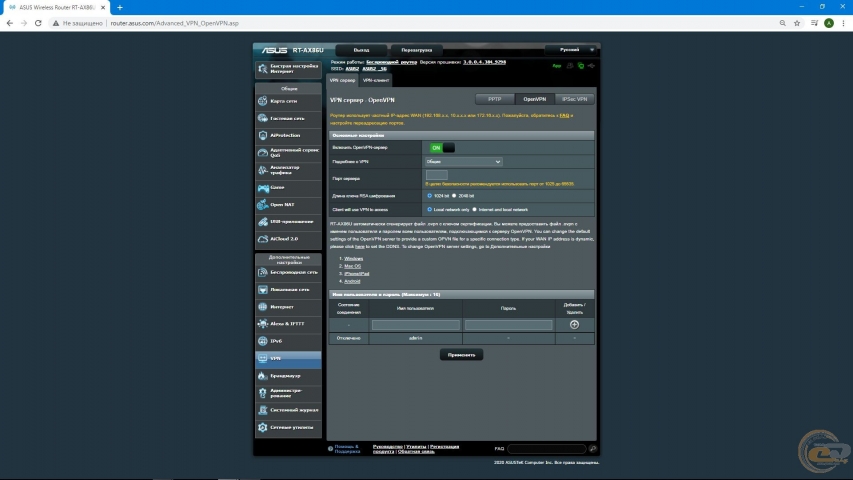Open the Game gamepad icon
The width and height of the screenshot is (853, 480).
coord(263,188)
